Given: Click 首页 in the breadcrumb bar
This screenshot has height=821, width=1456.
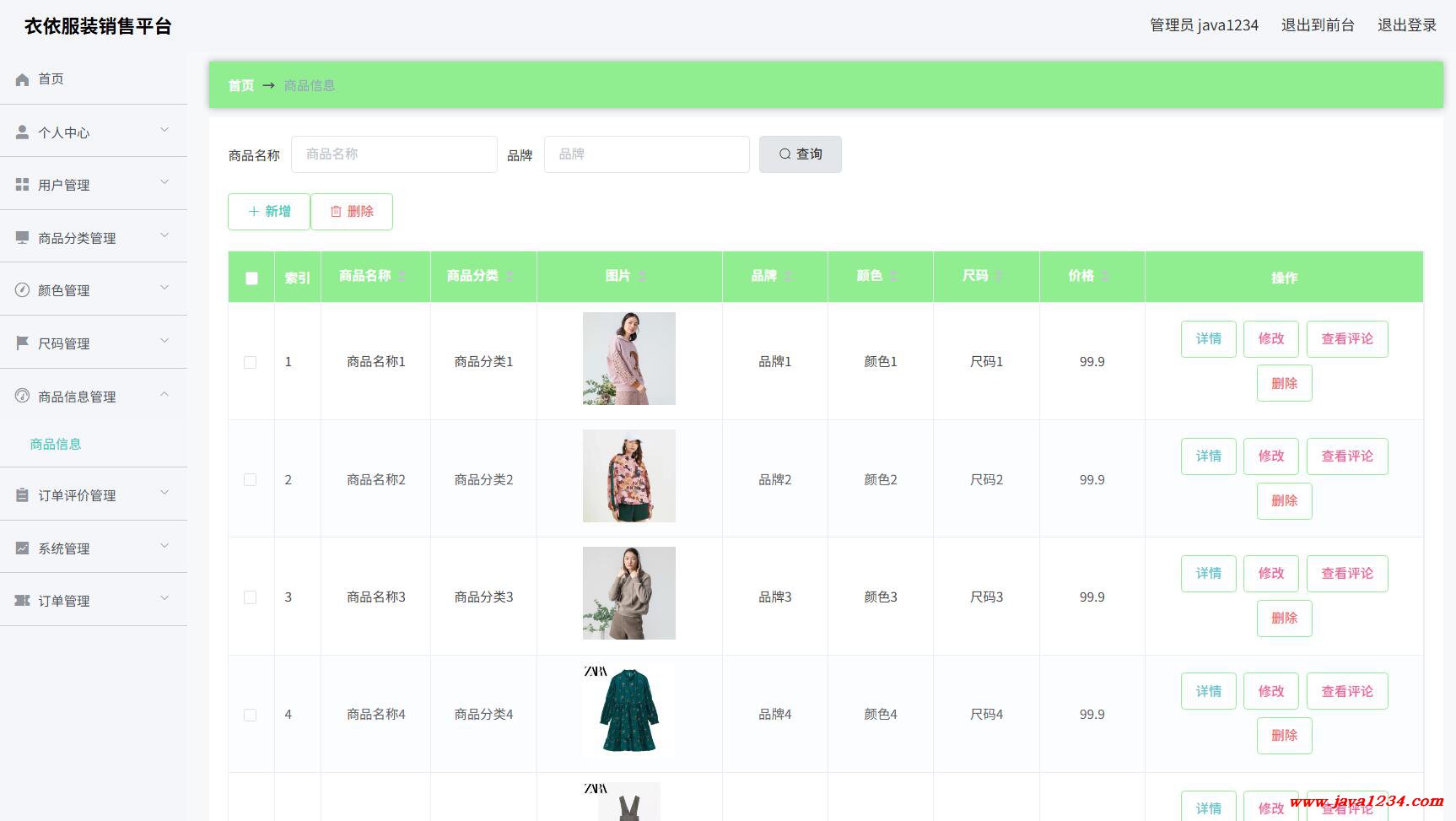Looking at the screenshot, I should [241, 85].
